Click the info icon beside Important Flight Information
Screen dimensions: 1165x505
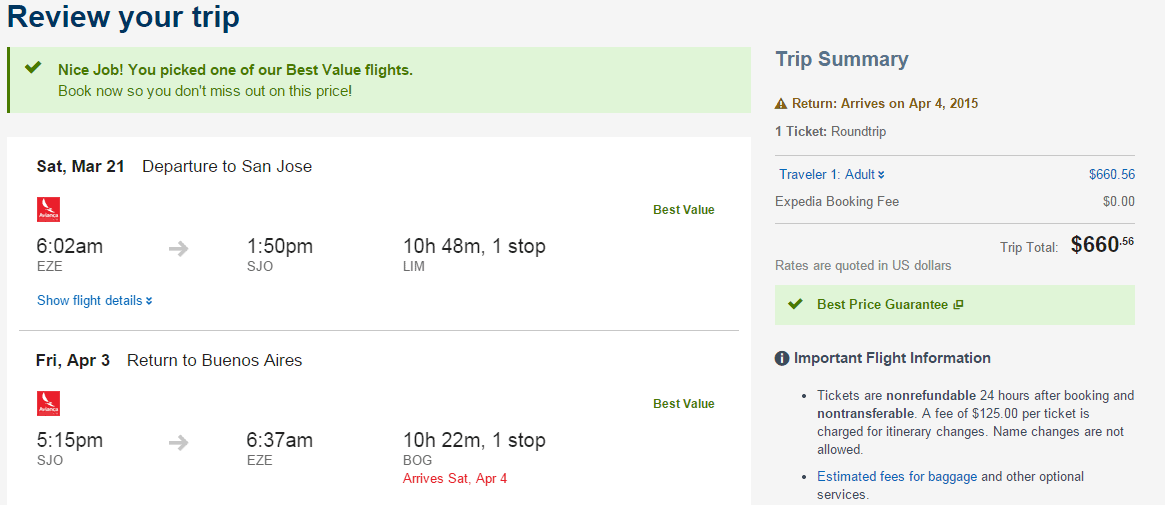click(782, 359)
